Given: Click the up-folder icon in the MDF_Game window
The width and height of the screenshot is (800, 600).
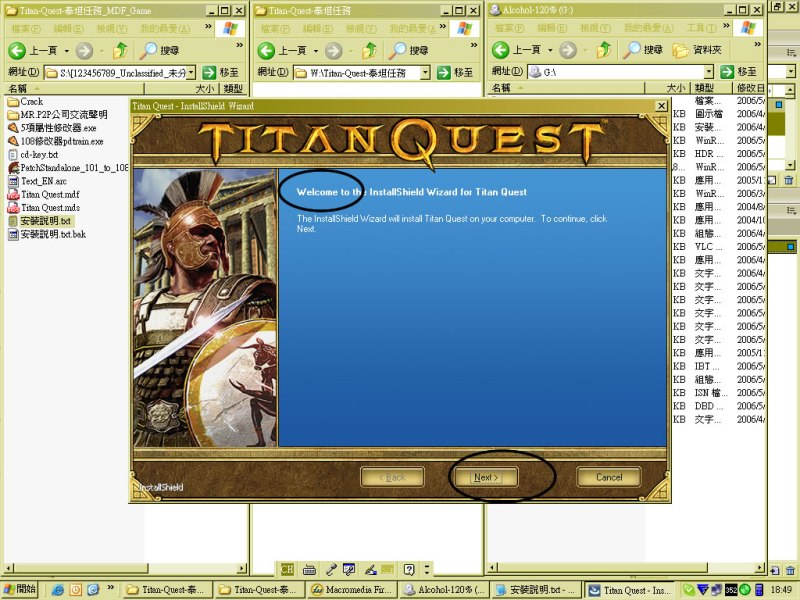Looking at the screenshot, I should click(120, 51).
